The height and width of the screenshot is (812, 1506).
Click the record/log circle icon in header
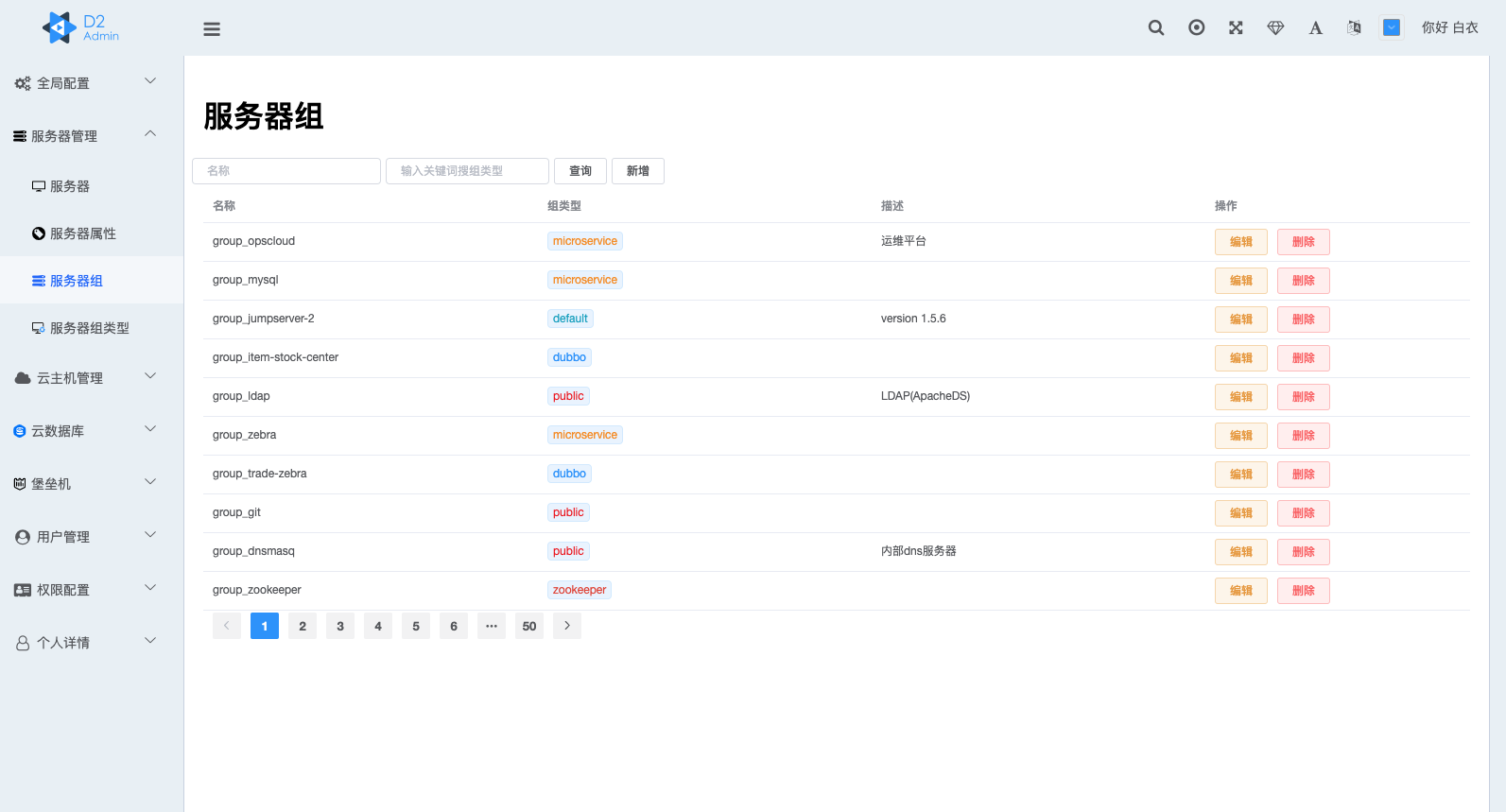(x=1196, y=27)
